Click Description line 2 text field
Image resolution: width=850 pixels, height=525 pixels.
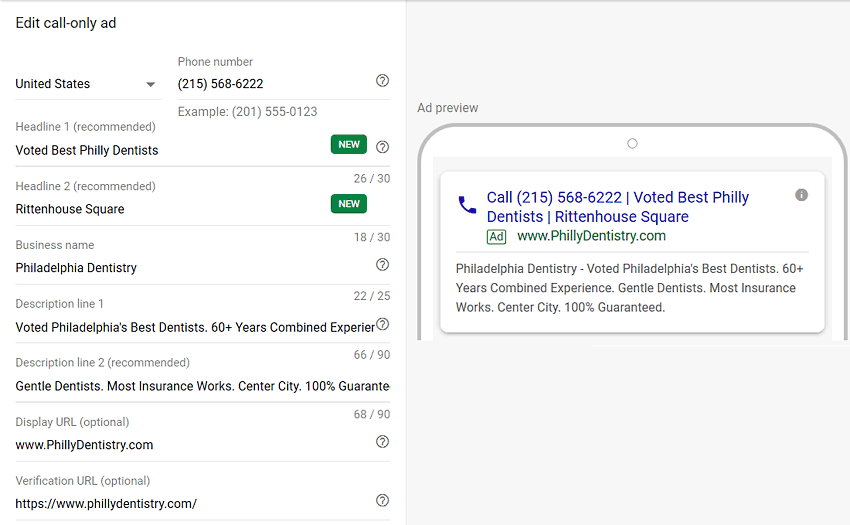(202, 386)
